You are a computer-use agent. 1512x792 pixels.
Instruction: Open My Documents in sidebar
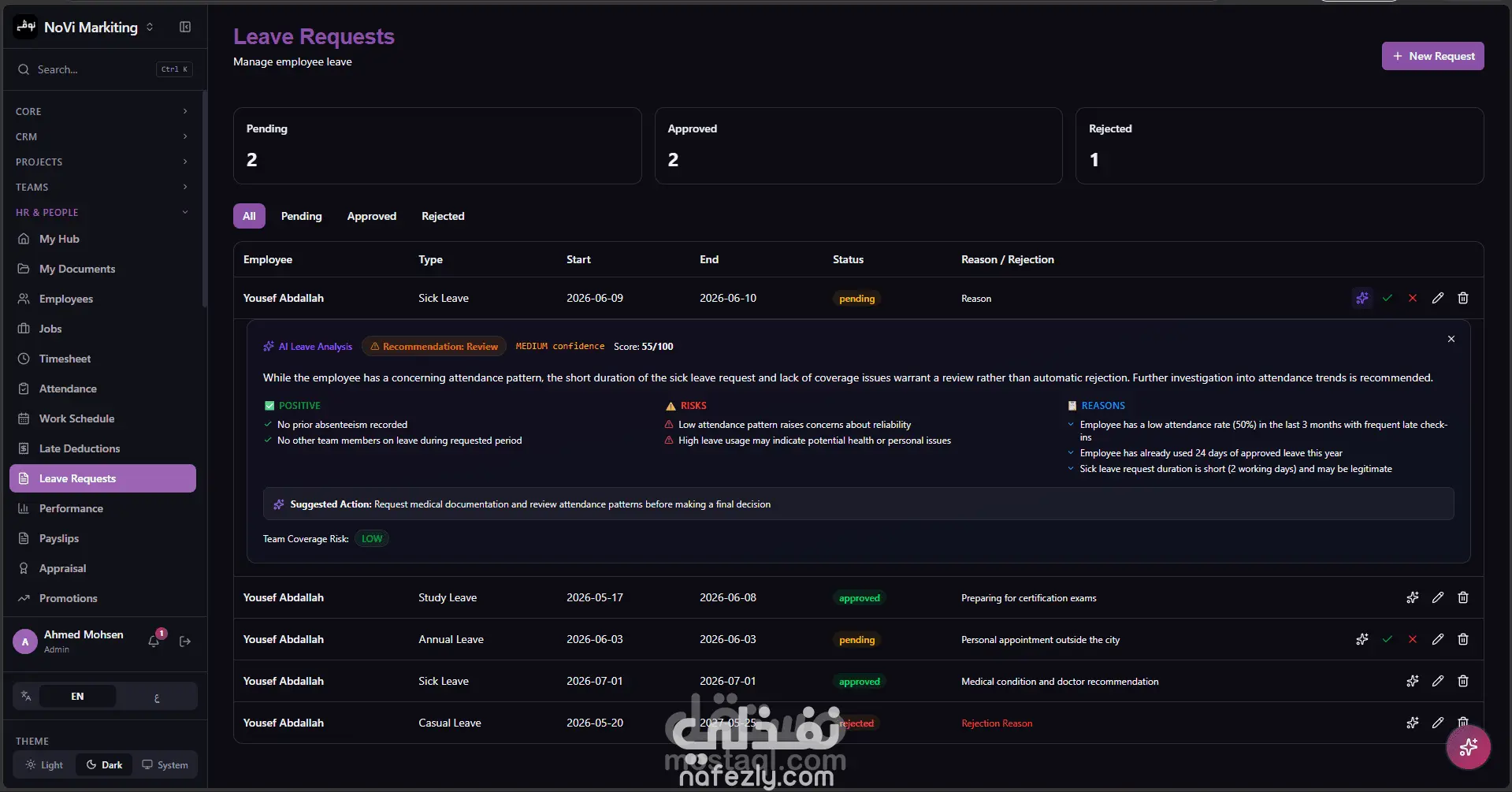tap(102, 269)
